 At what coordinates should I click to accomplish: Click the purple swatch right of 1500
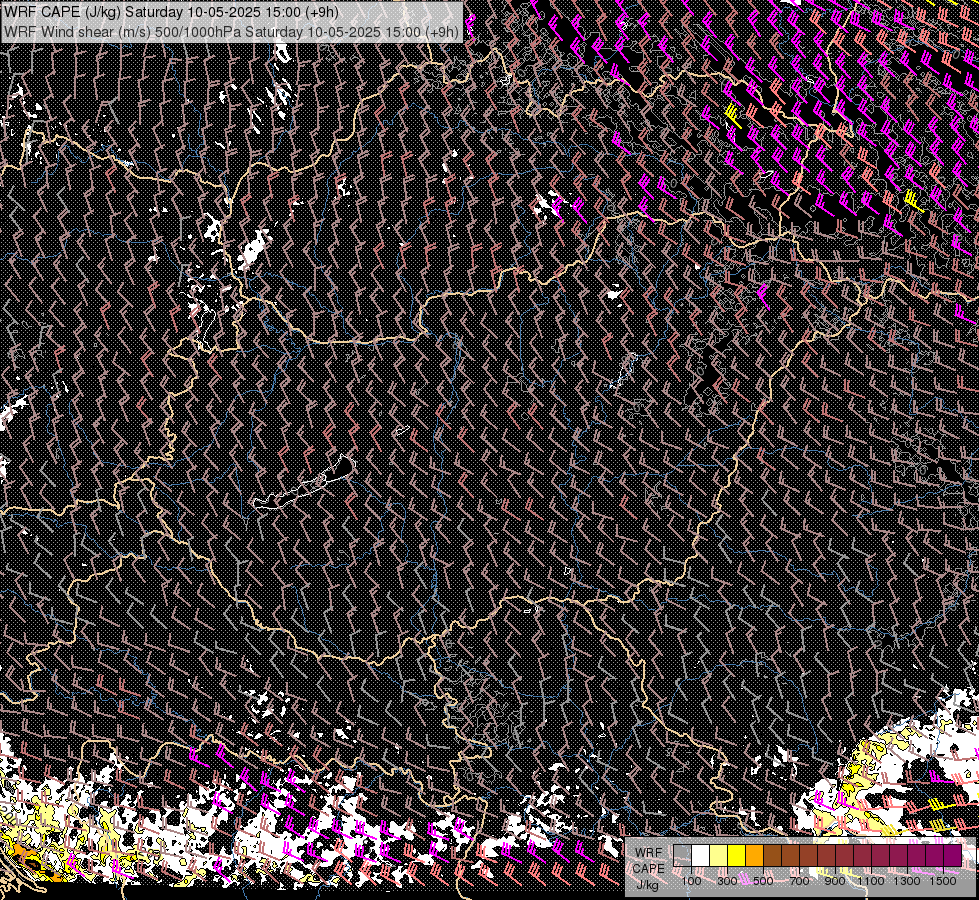pos(953,855)
